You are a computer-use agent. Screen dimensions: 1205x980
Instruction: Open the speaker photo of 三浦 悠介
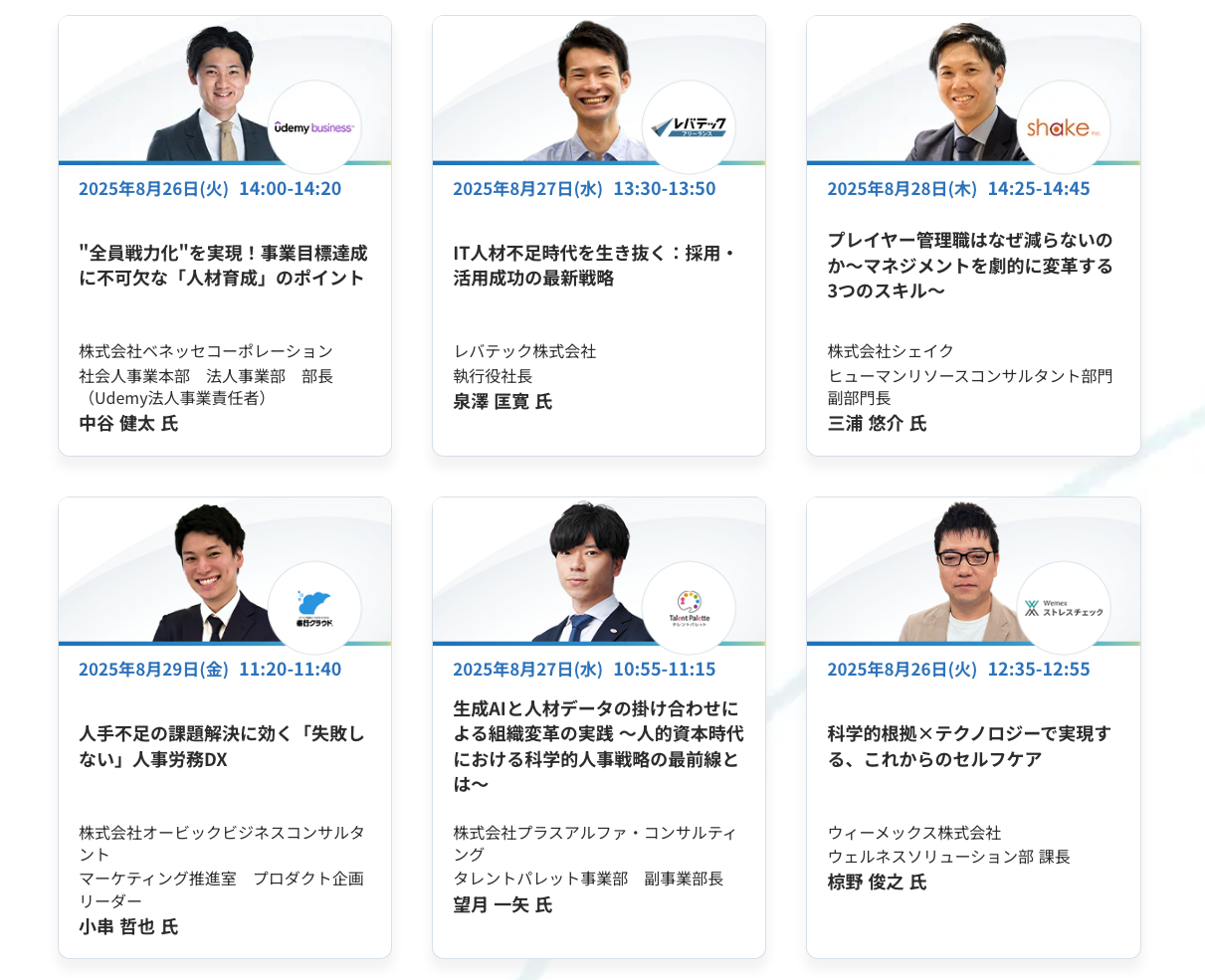967,93
